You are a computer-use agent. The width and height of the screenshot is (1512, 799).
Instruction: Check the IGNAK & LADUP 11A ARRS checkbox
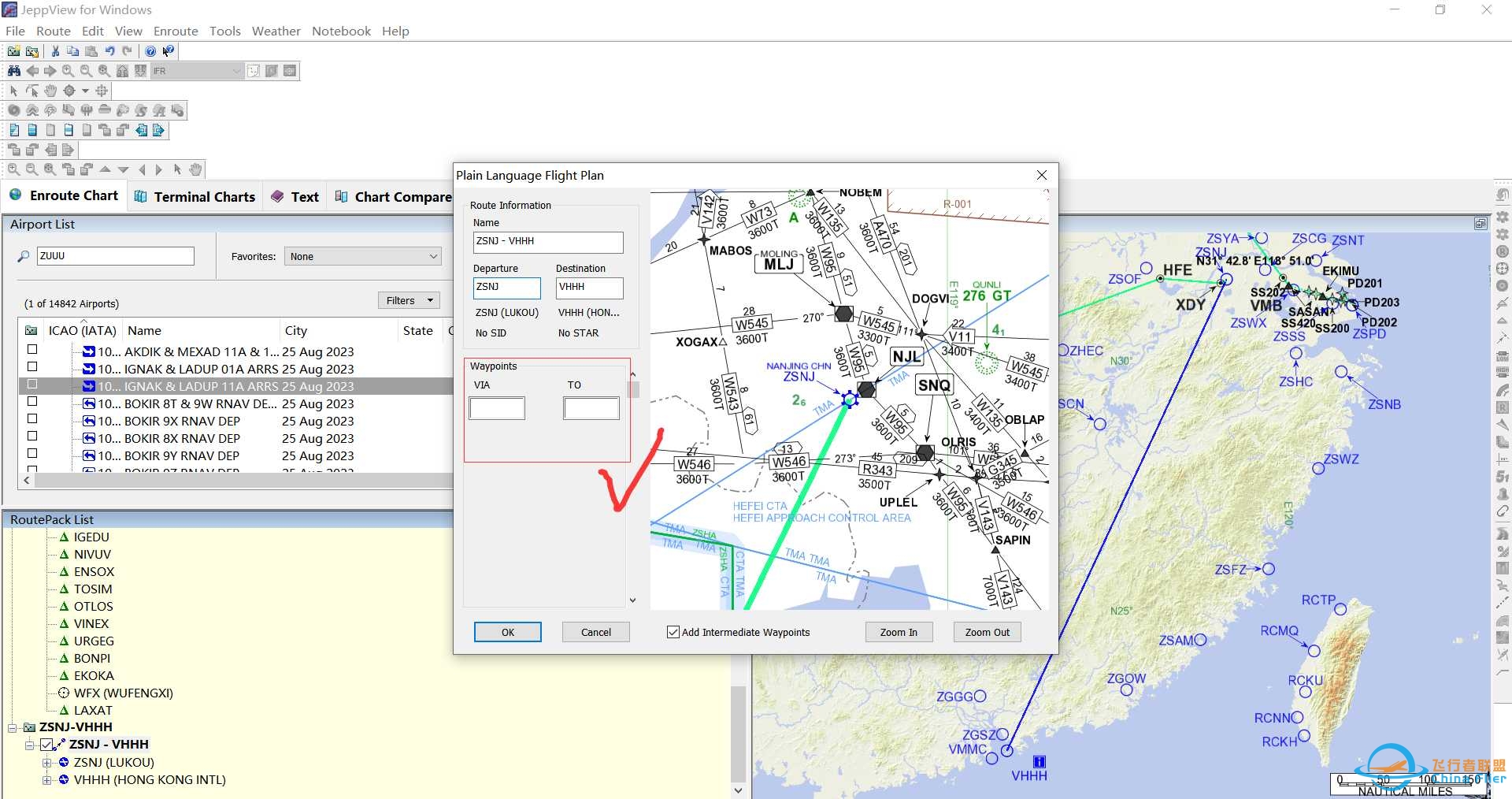[x=32, y=384]
